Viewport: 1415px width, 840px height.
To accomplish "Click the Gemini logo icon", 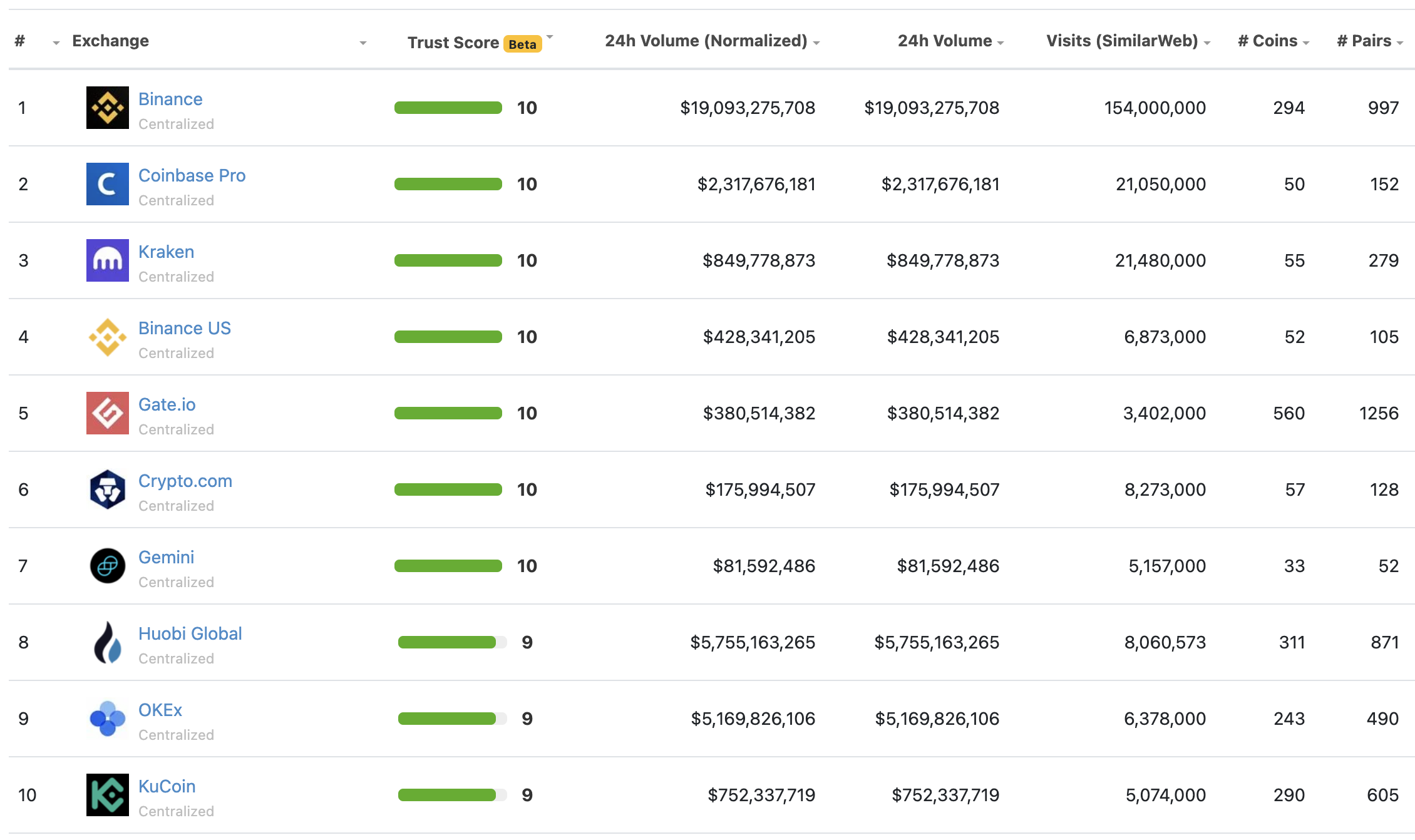I will point(108,566).
